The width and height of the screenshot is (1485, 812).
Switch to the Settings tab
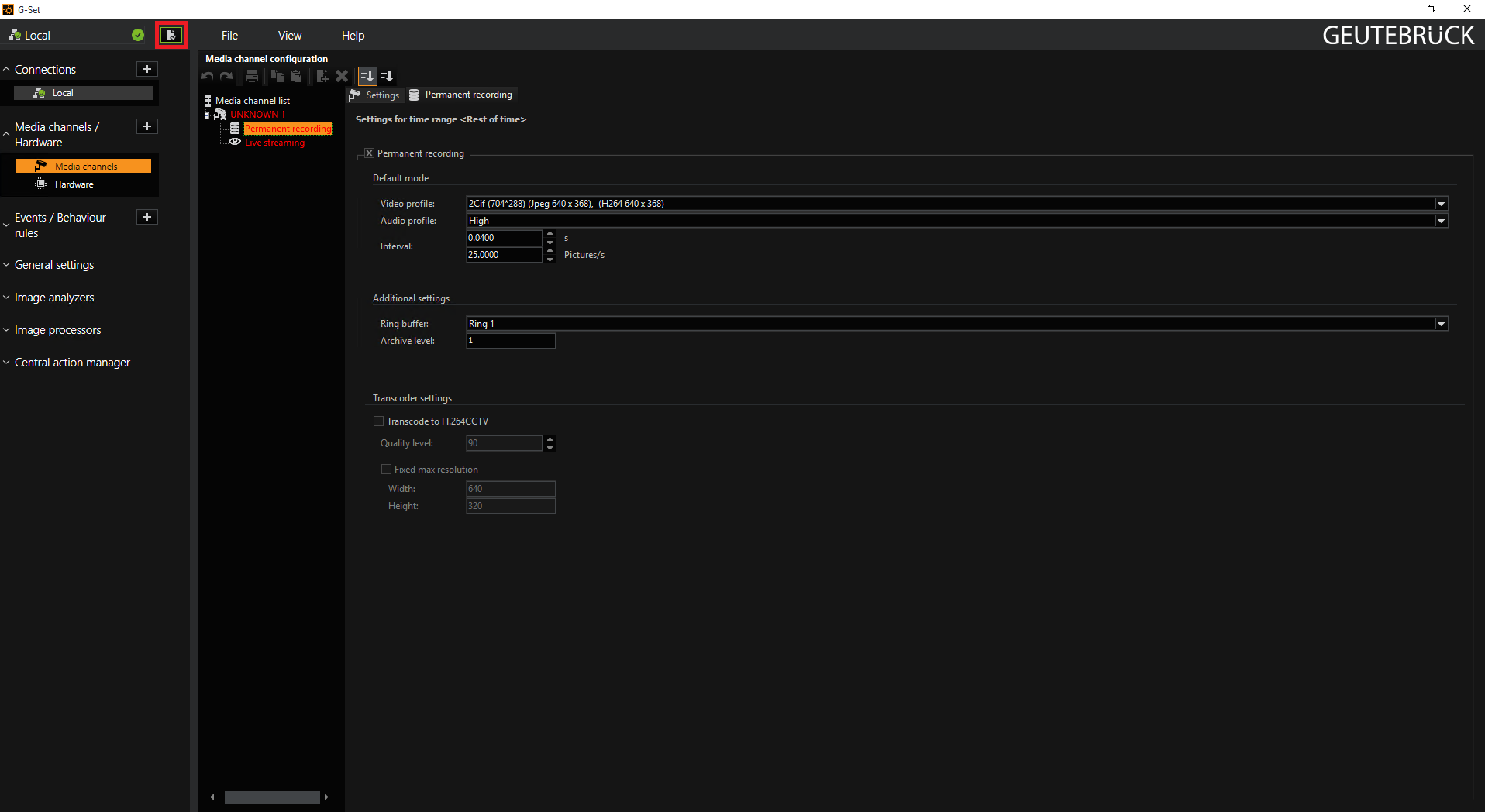coord(375,95)
